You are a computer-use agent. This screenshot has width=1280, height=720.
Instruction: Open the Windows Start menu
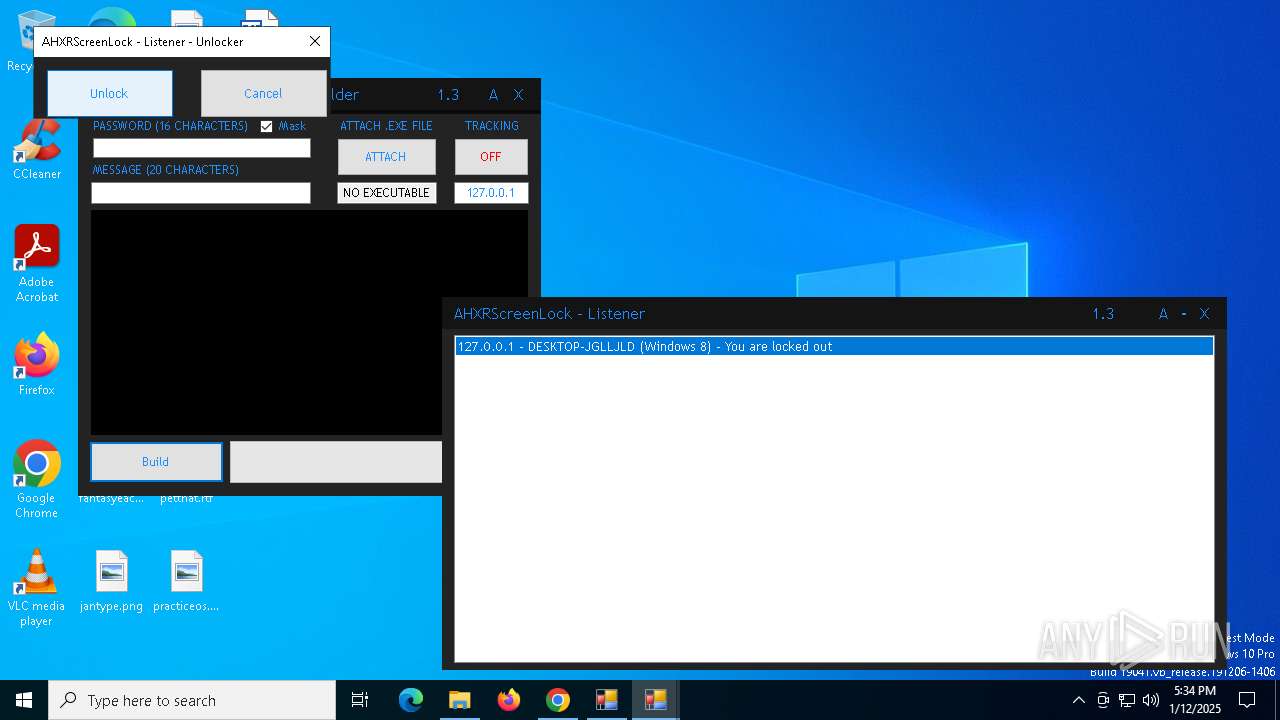pos(24,700)
